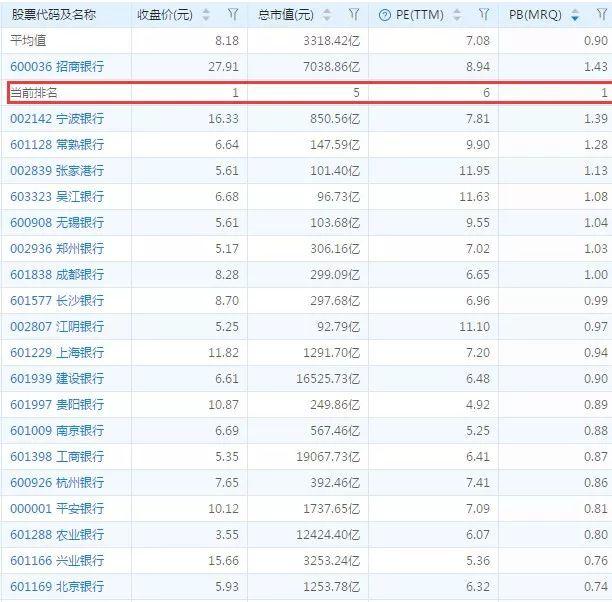Open stock 601166 兴业银行
This screenshot has width=612, height=602.
[57, 561]
